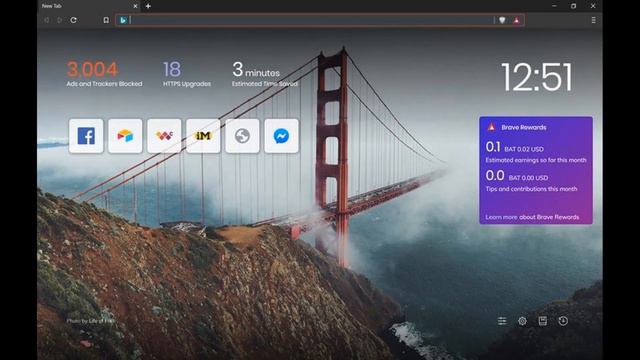The image size is (640, 360).
Task: Select the New Tab tab
Action: point(89,6)
